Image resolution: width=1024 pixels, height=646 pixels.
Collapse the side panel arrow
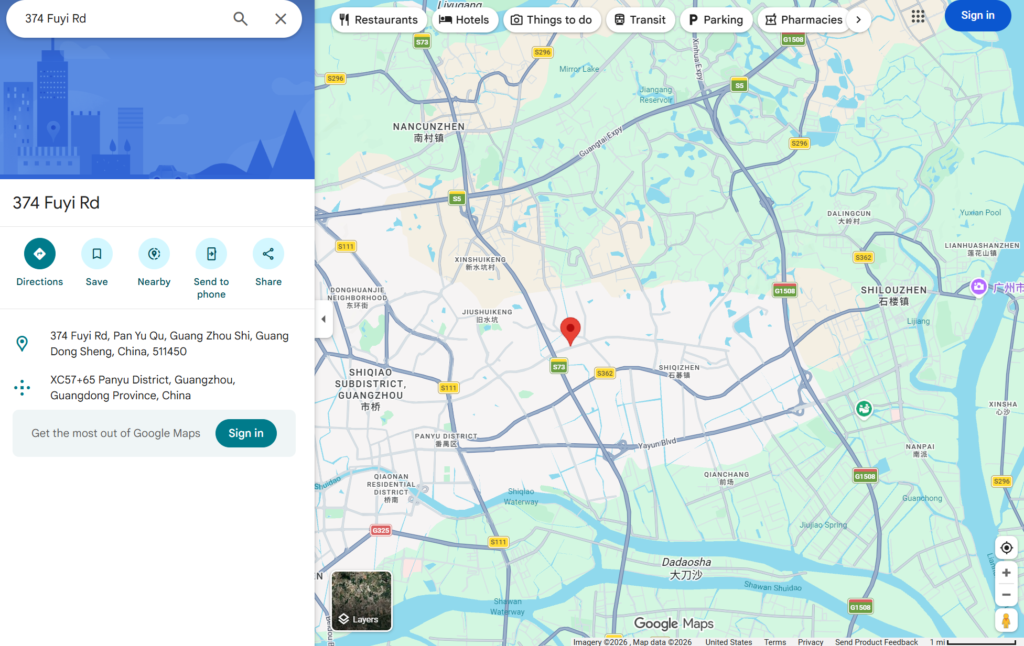[323, 319]
